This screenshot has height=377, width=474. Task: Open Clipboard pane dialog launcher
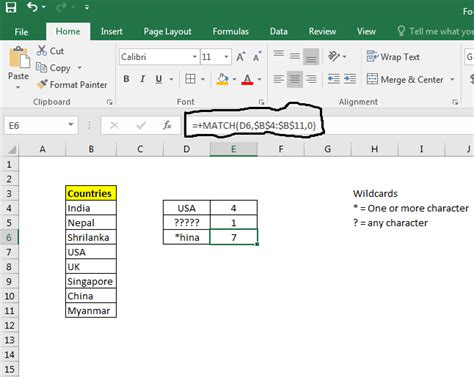click(109, 102)
